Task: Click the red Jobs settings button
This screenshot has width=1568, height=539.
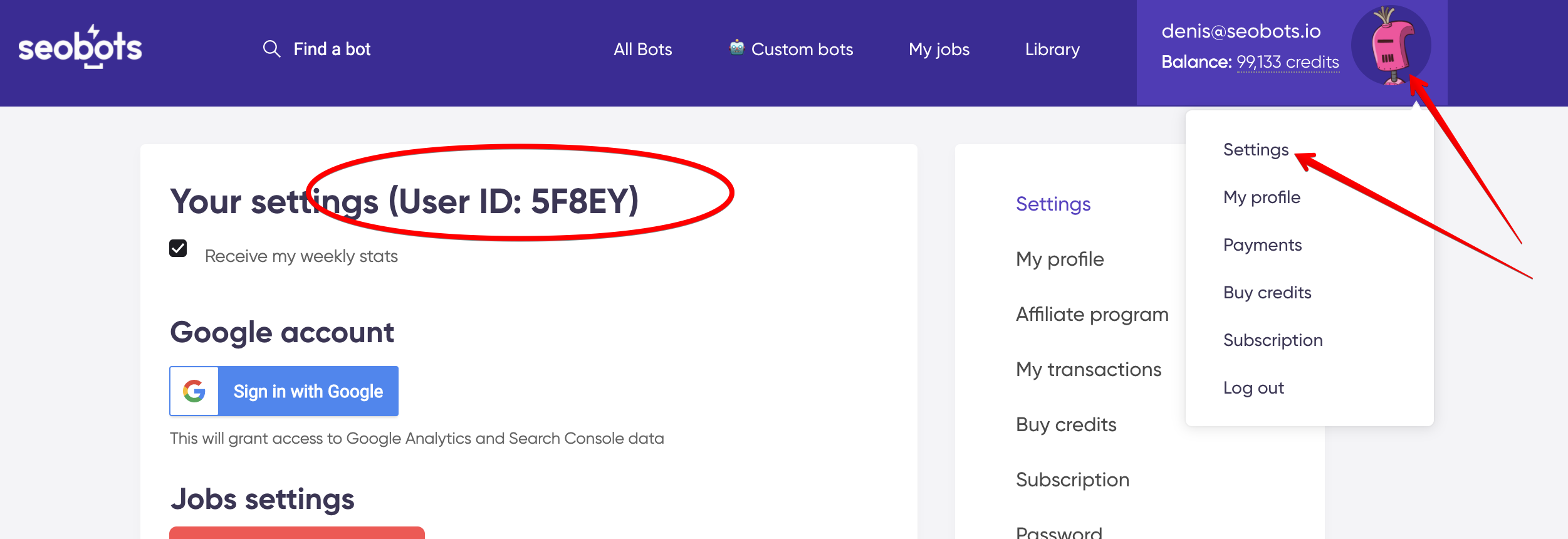Action: pos(297,533)
